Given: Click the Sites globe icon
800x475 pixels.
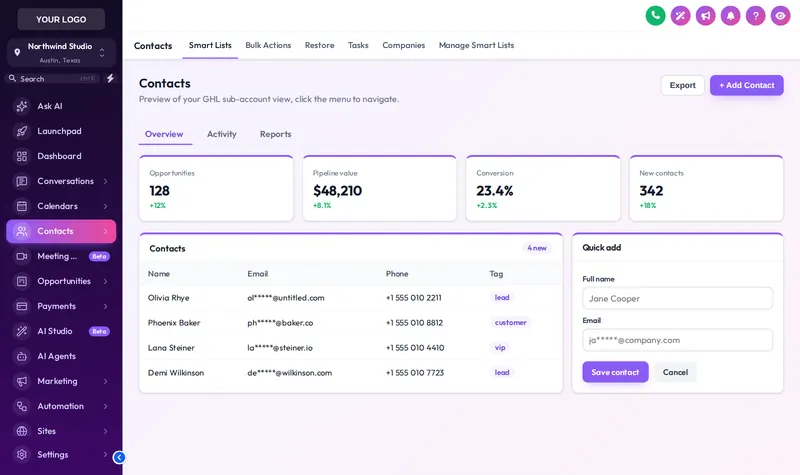Looking at the screenshot, I should coord(21,431).
